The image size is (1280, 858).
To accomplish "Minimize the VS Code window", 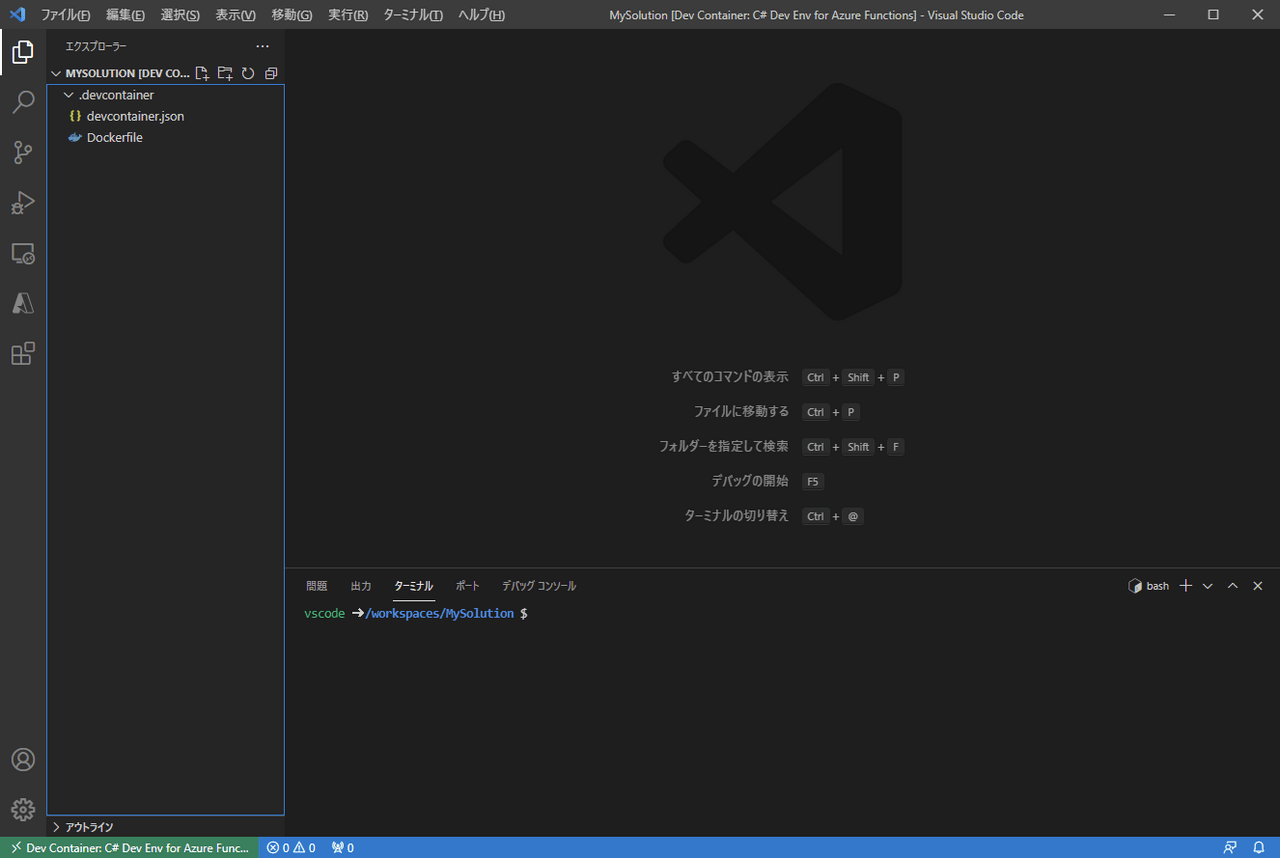I will point(1170,15).
